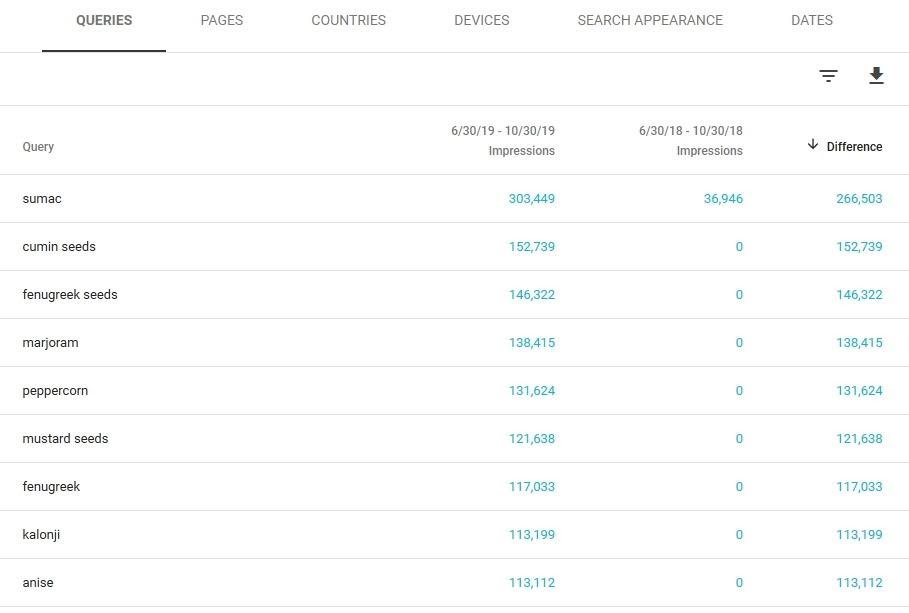Image resolution: width=909 pixels, height=613 pixels.
Task: Open the marjoram query row
Action: [x=50, y=343]
